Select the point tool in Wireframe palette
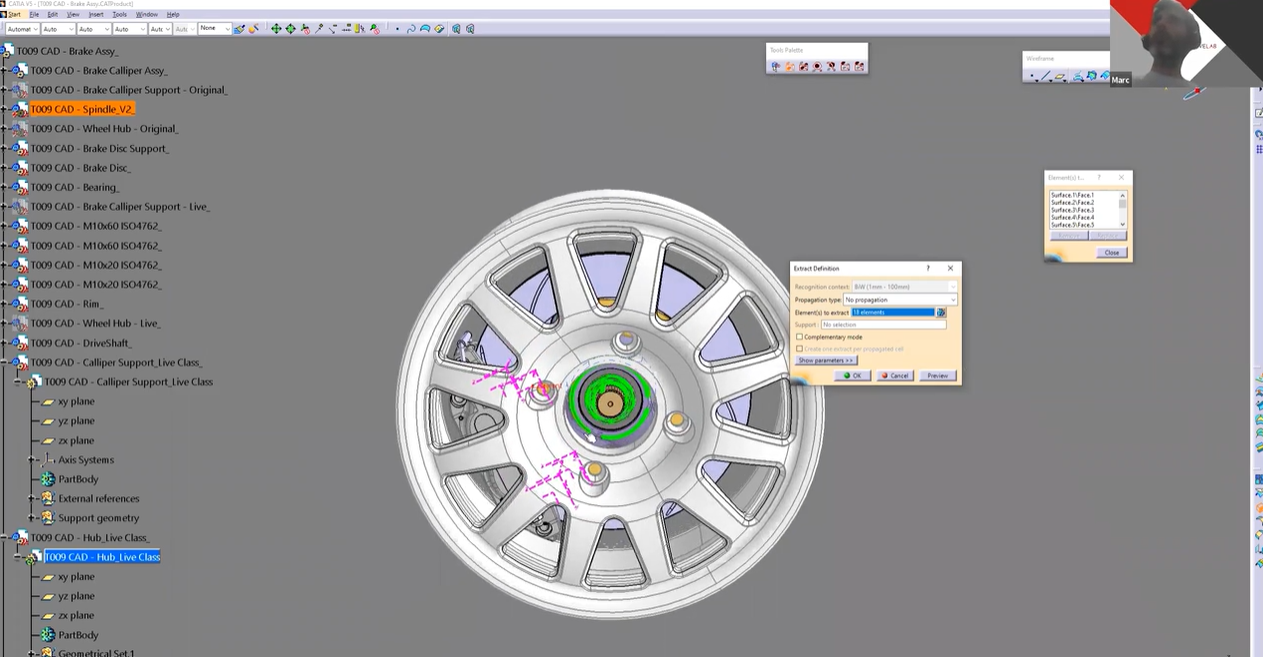 [1033, 76]
